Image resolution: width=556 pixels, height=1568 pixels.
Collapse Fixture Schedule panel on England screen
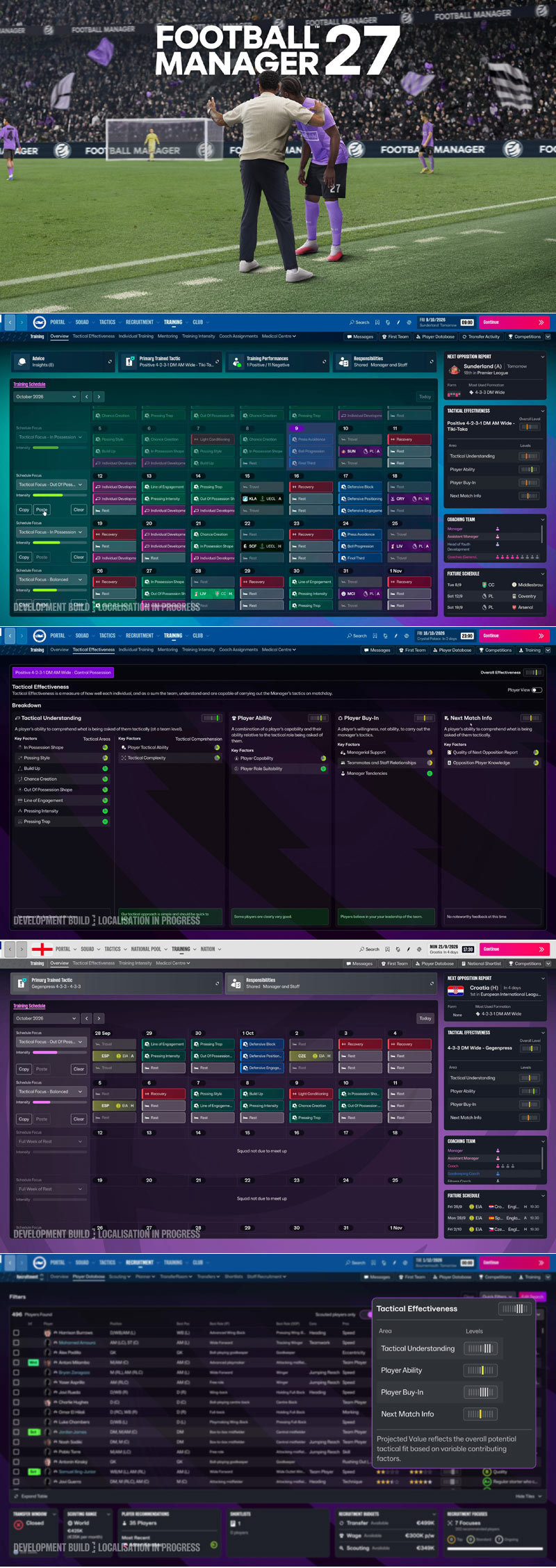(543, 1195)
